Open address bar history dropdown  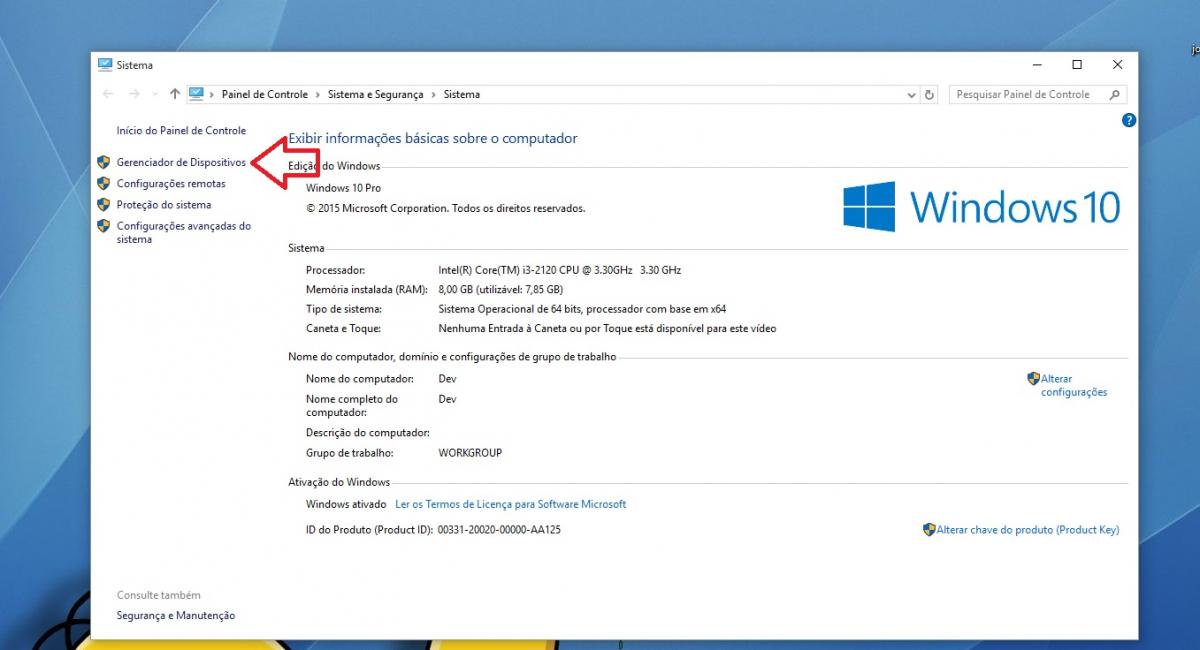coord(911,95)
